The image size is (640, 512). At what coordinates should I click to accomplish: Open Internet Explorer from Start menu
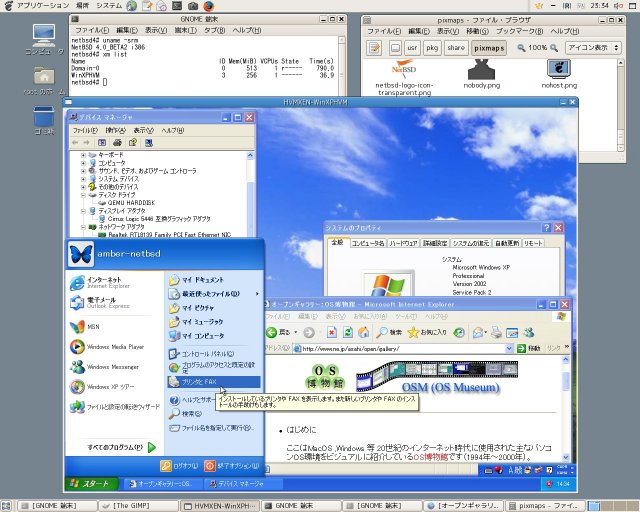click(x=100, y=283)
